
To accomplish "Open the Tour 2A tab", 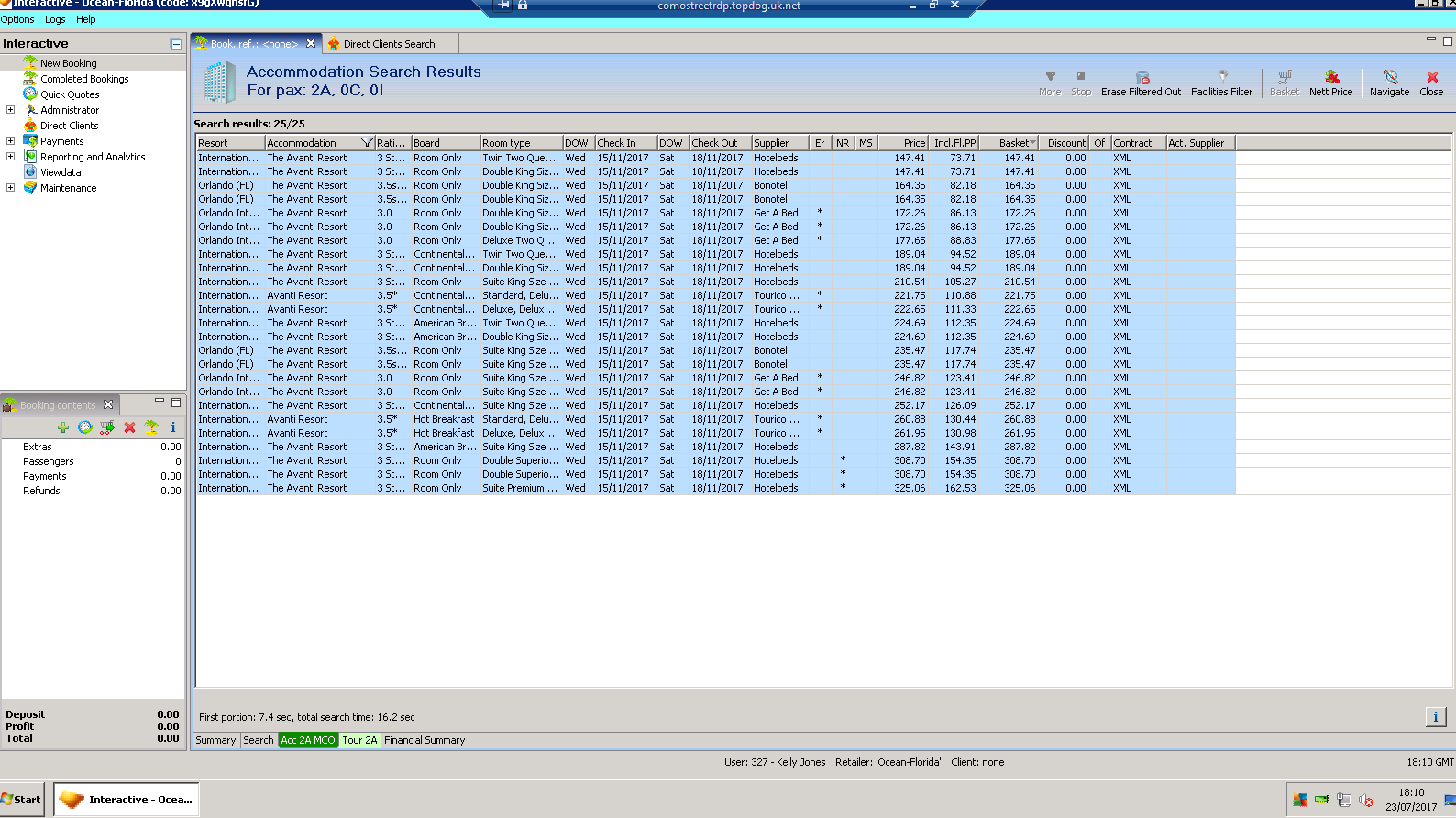I will (359, 740).
